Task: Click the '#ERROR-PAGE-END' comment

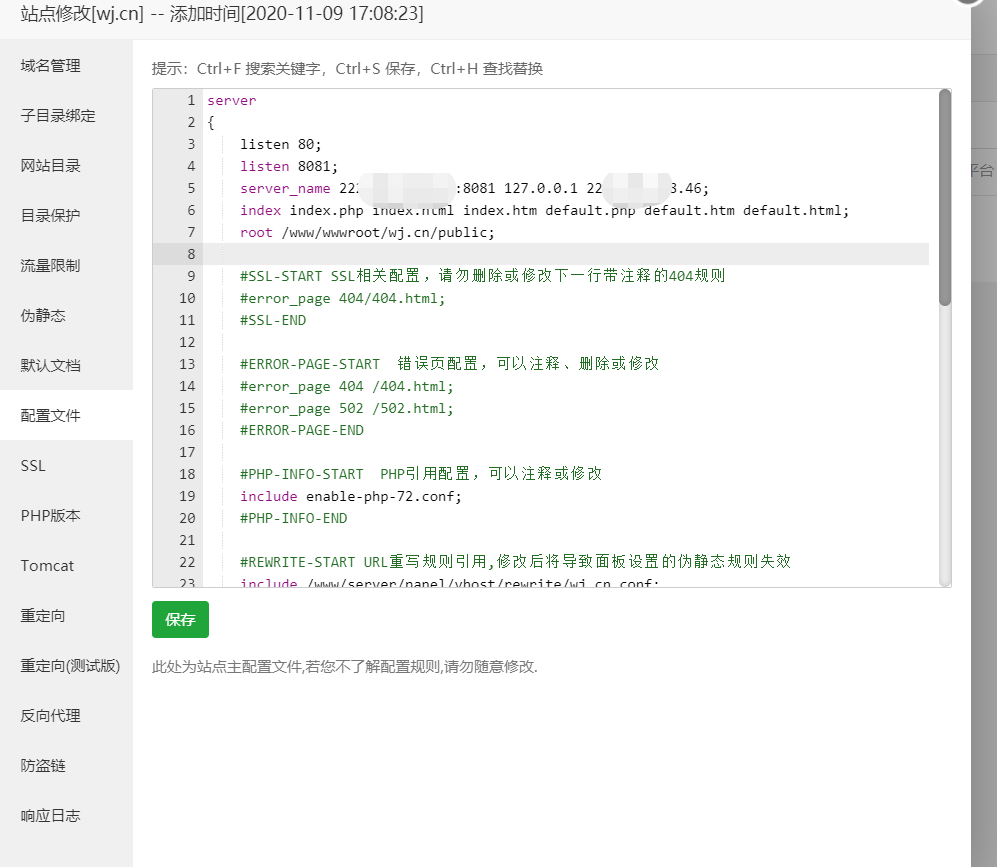Action: [301, 430]
